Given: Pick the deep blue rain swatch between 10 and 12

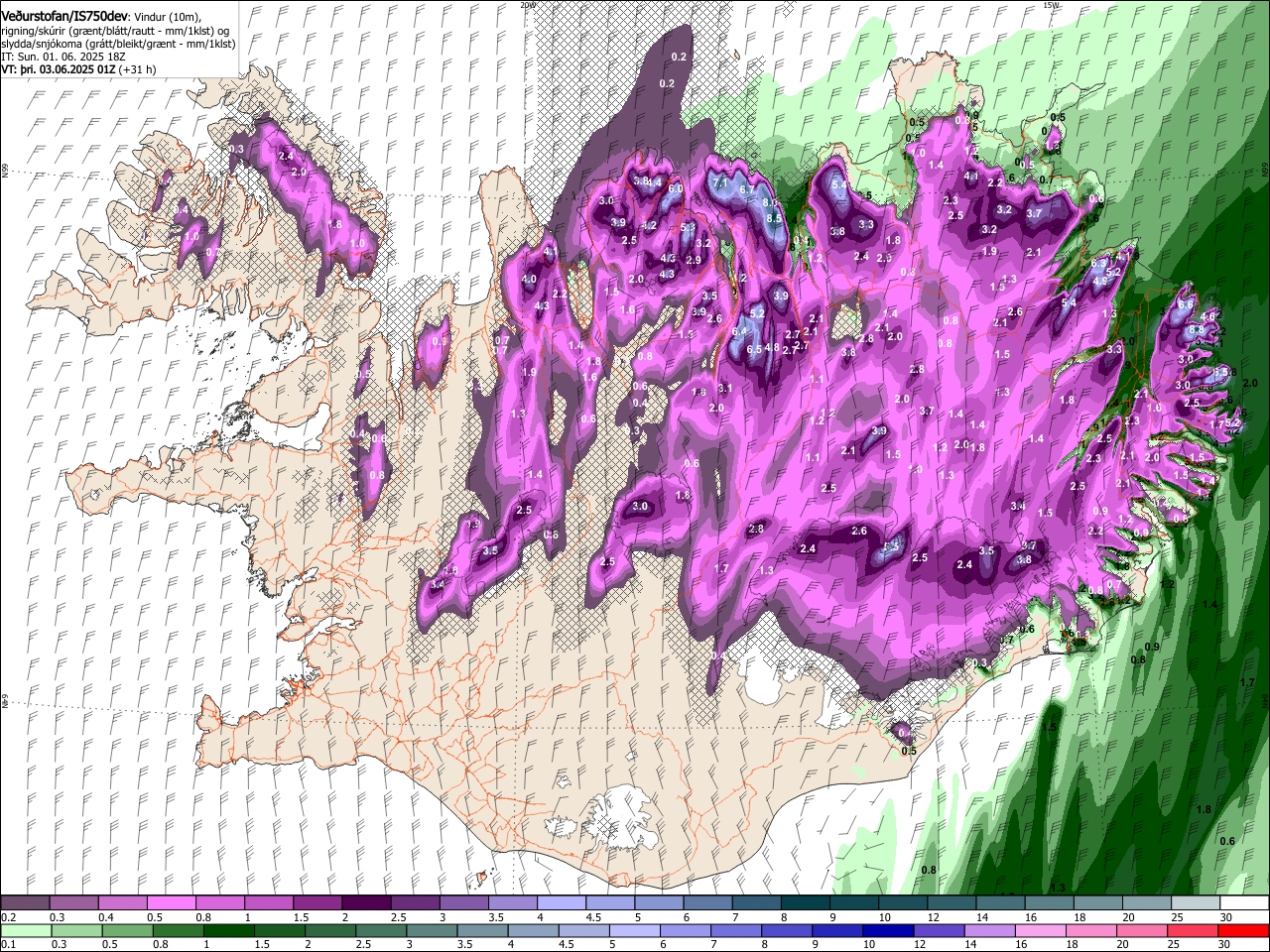Looking at the screenshot, I should [887, 930].
